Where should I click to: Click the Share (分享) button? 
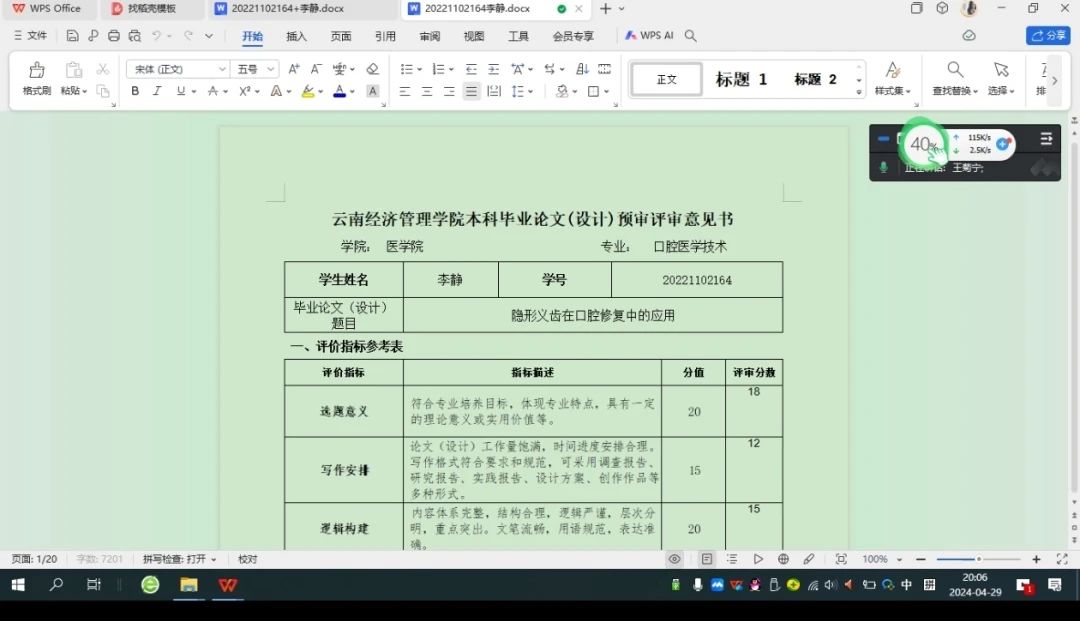[x=1048, y=36]
